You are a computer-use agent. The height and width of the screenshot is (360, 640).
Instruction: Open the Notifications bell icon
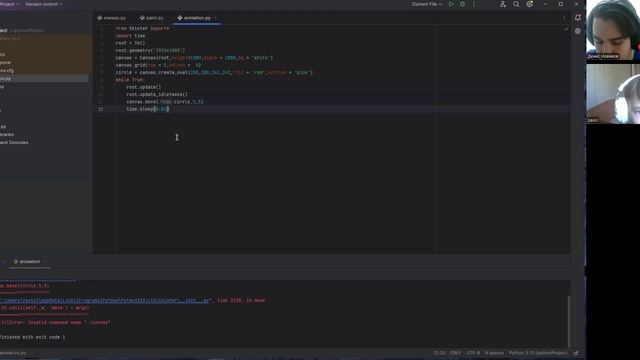point(578,18)
